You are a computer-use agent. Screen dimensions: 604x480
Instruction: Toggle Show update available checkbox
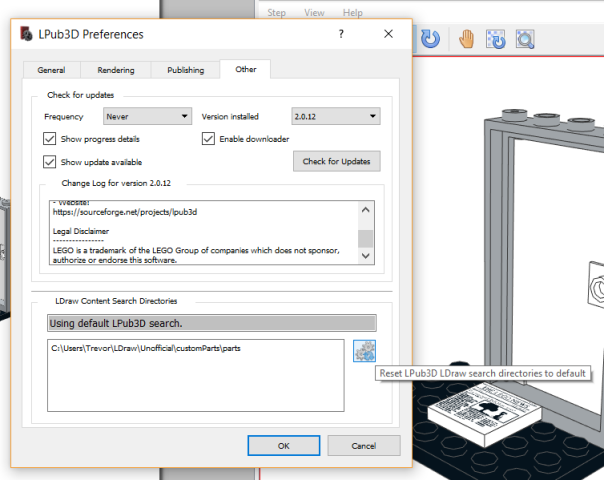point(49,162)
